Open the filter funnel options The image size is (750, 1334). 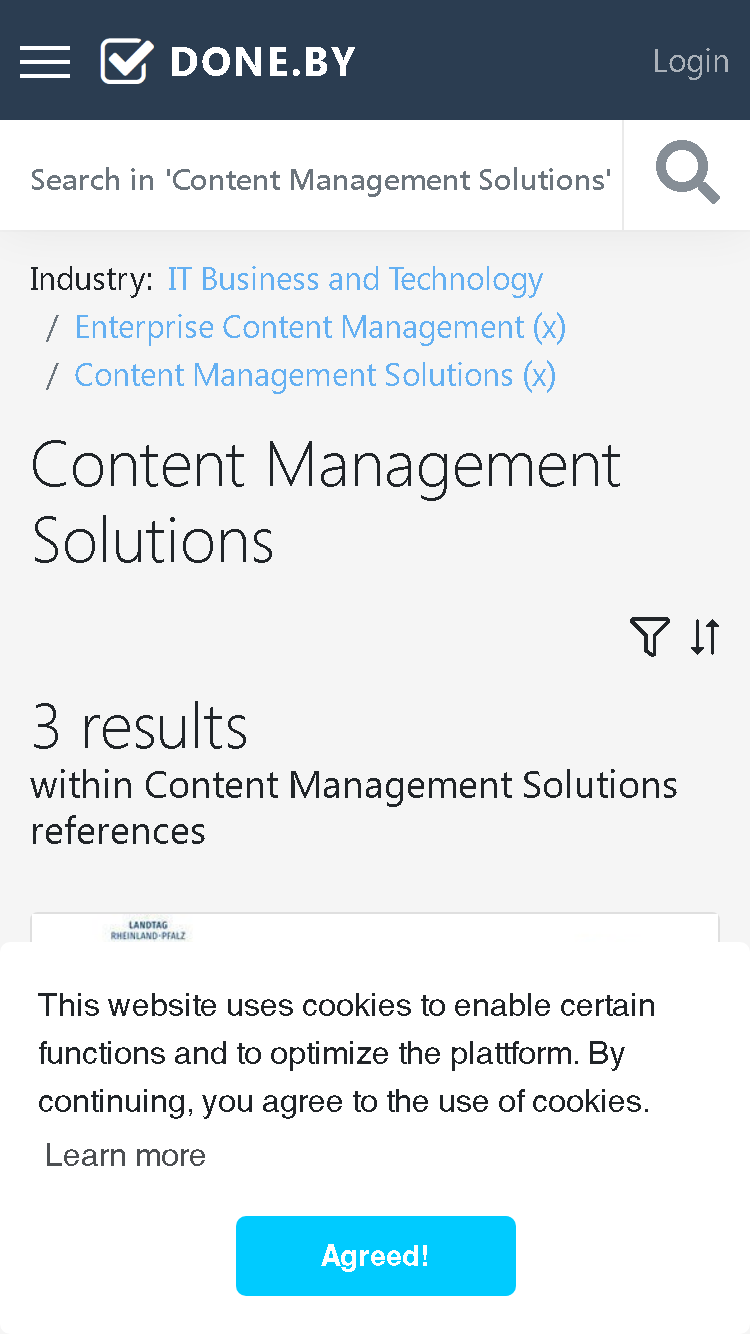pyautogui.click(x=650, y=636)
